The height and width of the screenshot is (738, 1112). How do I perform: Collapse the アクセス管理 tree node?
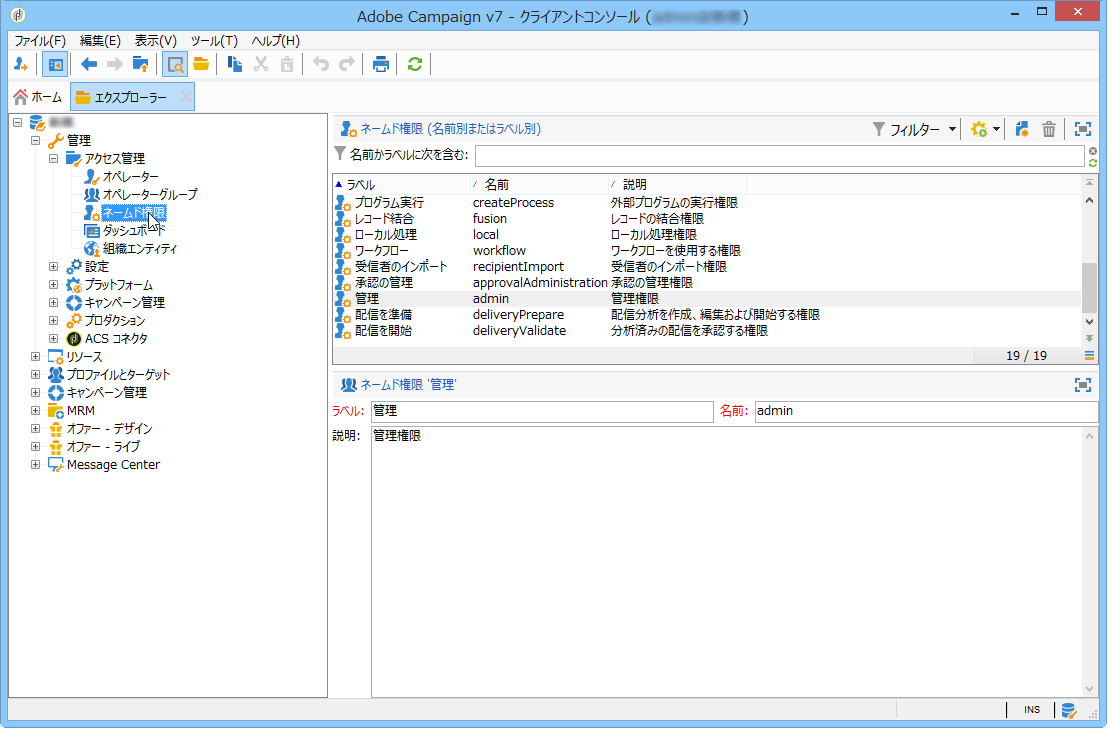pyautogui.click(x=53, y=158)
